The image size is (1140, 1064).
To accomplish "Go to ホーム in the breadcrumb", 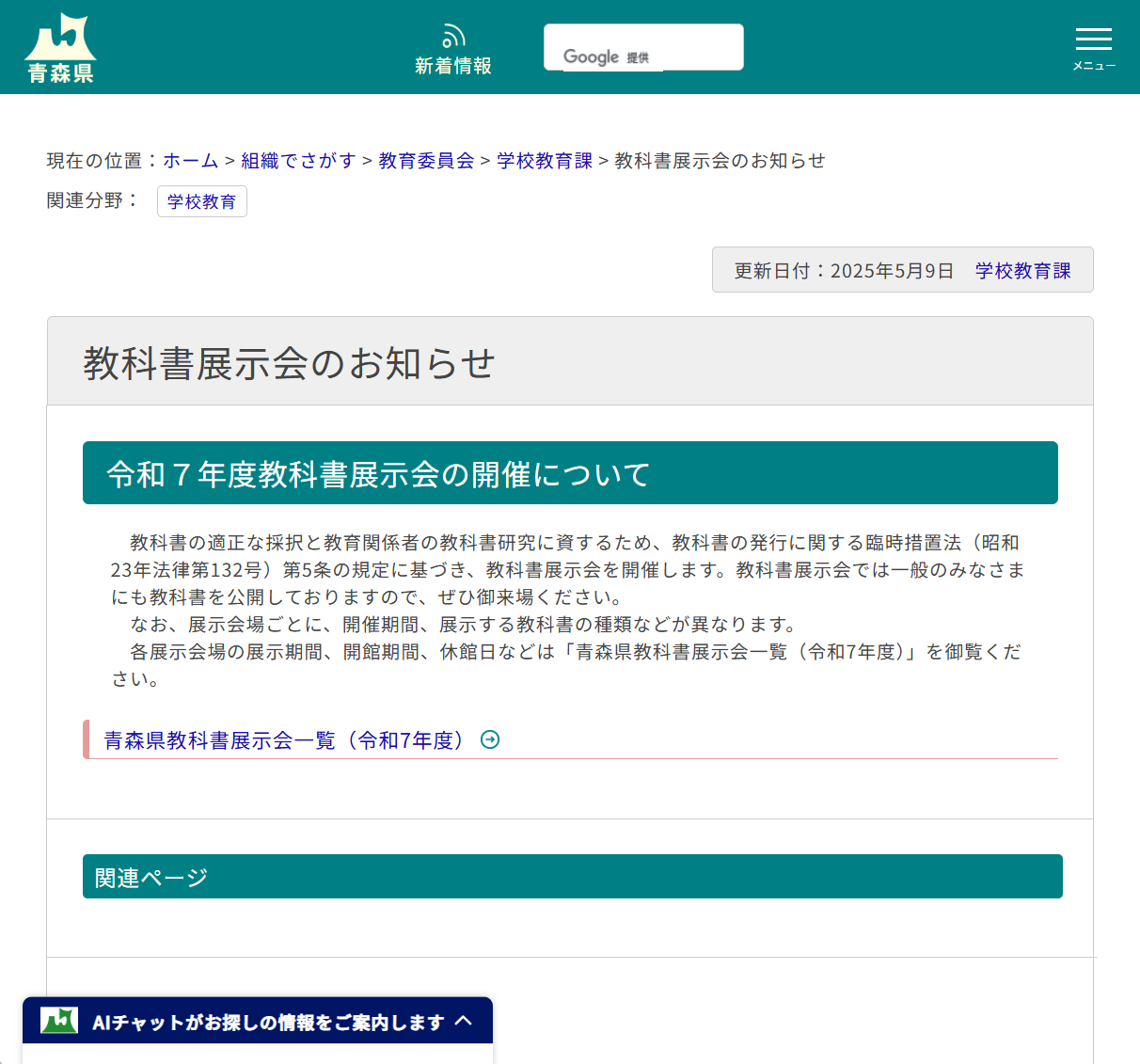I will point(190,160).
